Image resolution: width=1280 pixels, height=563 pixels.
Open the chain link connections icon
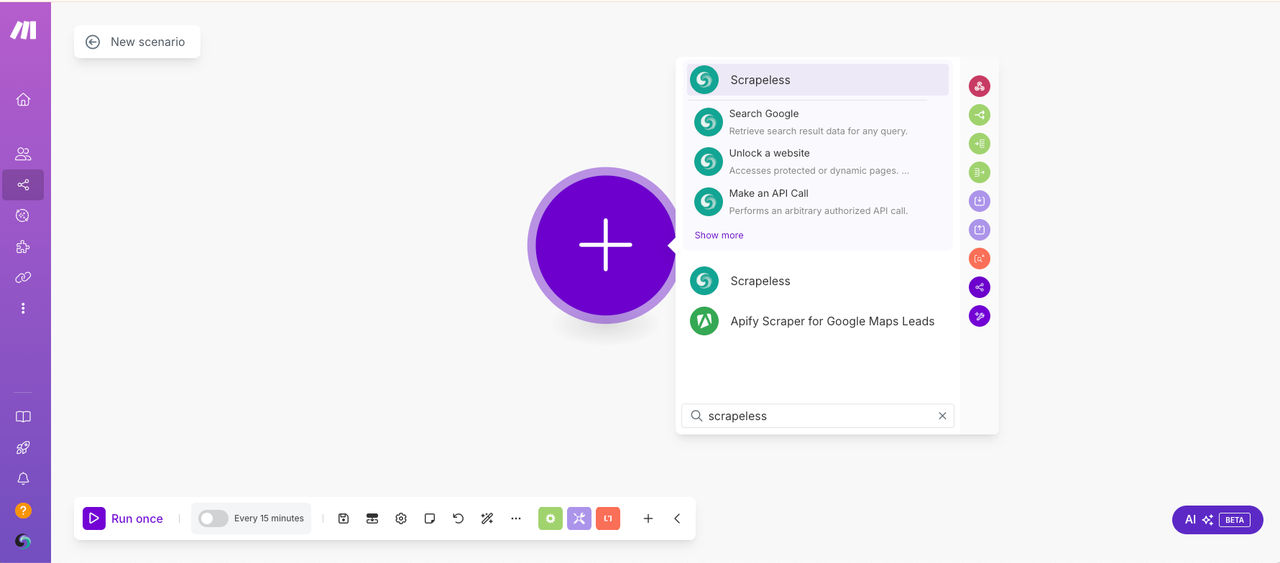[23, 277]
